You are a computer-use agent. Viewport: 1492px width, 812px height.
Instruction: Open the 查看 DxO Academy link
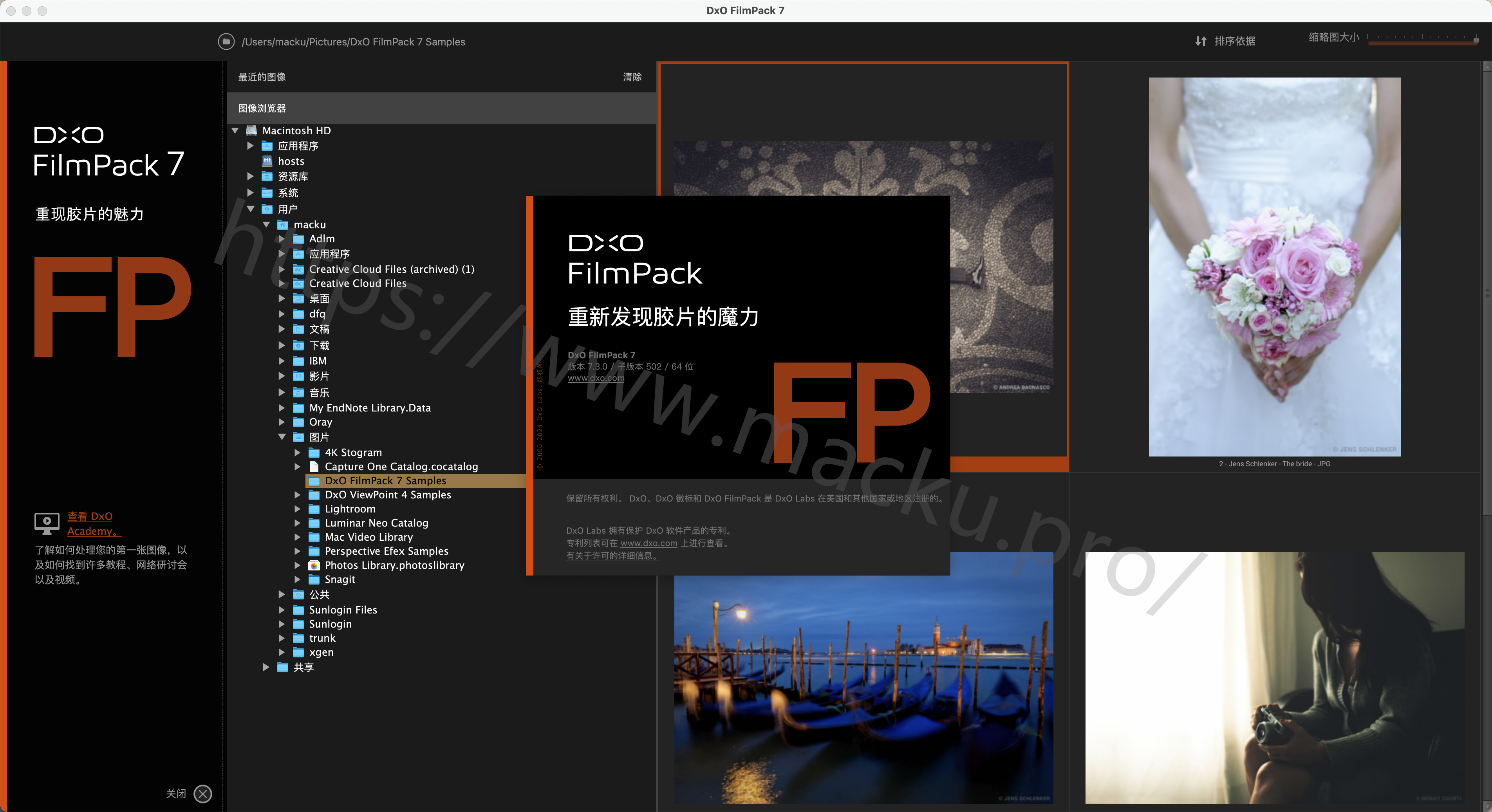[94, 523]
